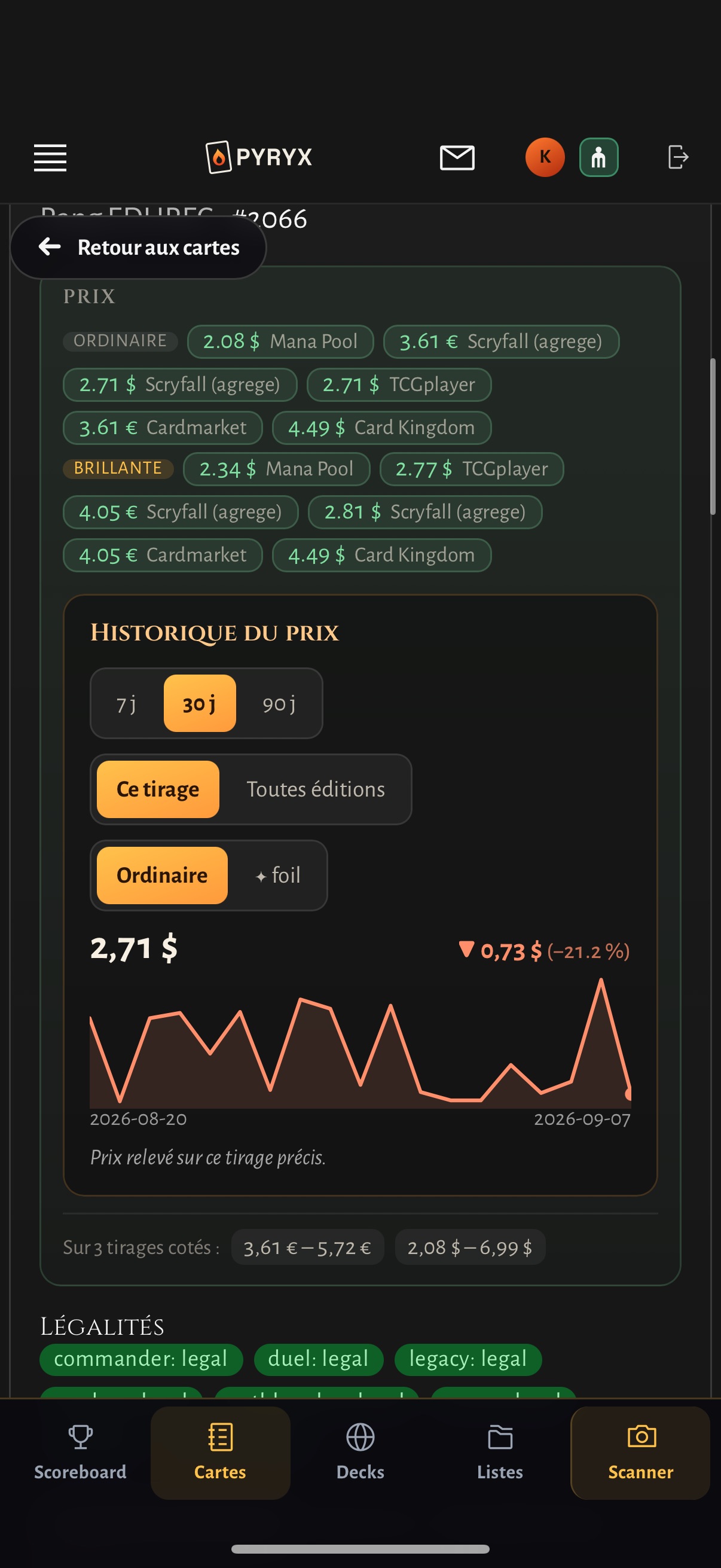This screenshot has width=721, height=1568.
Task: Switch to the Cartes tab
Action: [x=220, y=1453]
